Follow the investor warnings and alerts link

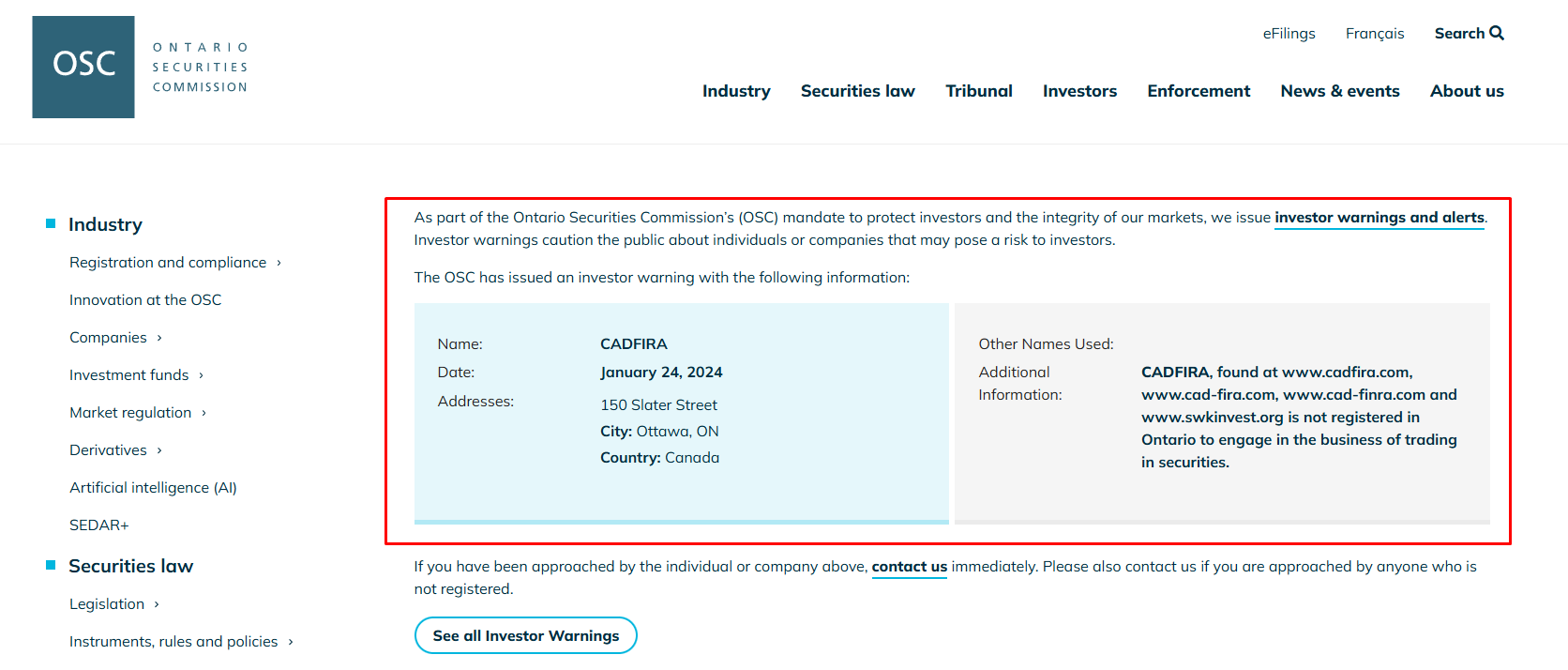(1379, 218)
